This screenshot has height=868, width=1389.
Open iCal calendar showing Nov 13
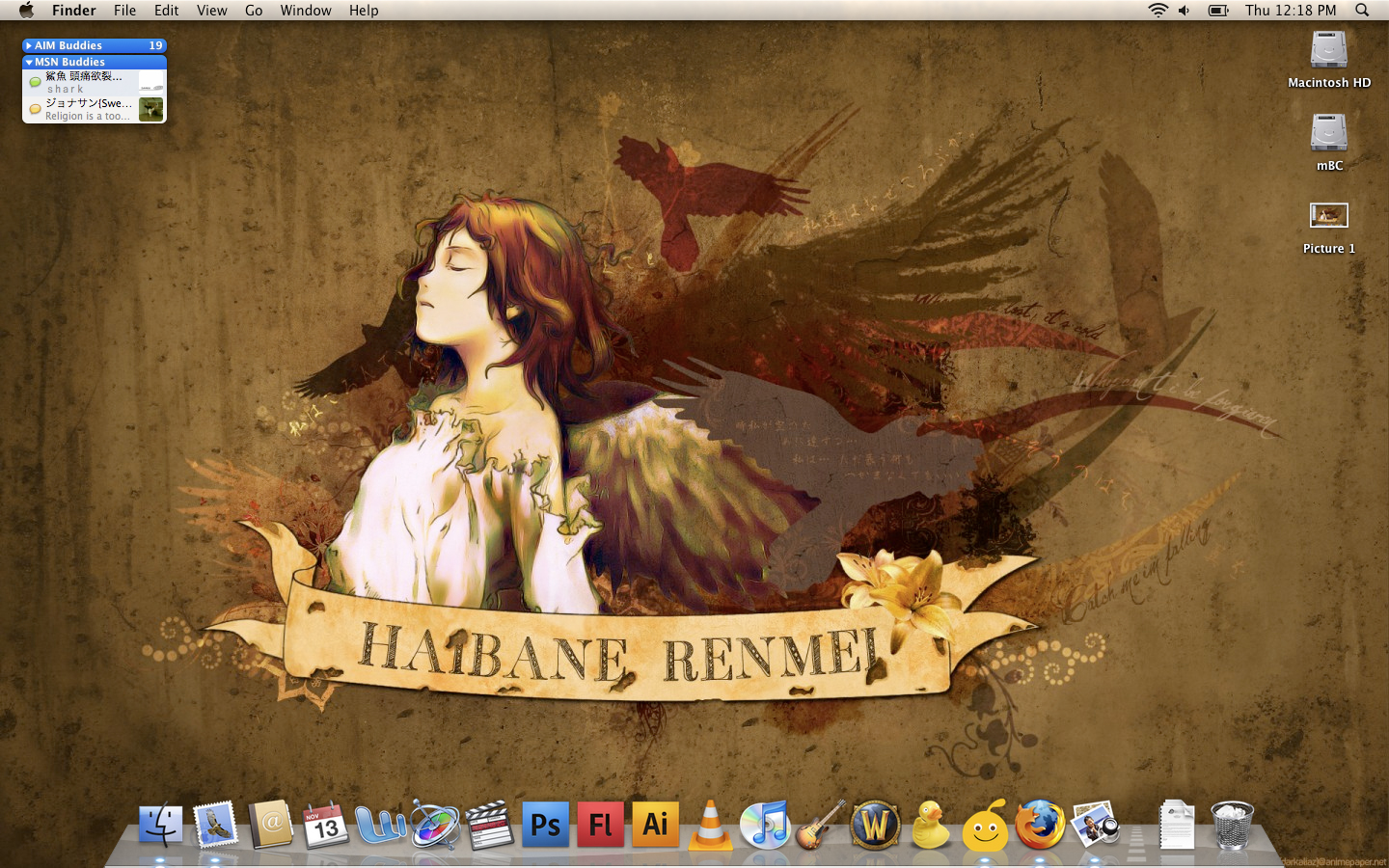click(x=325, y=826)
